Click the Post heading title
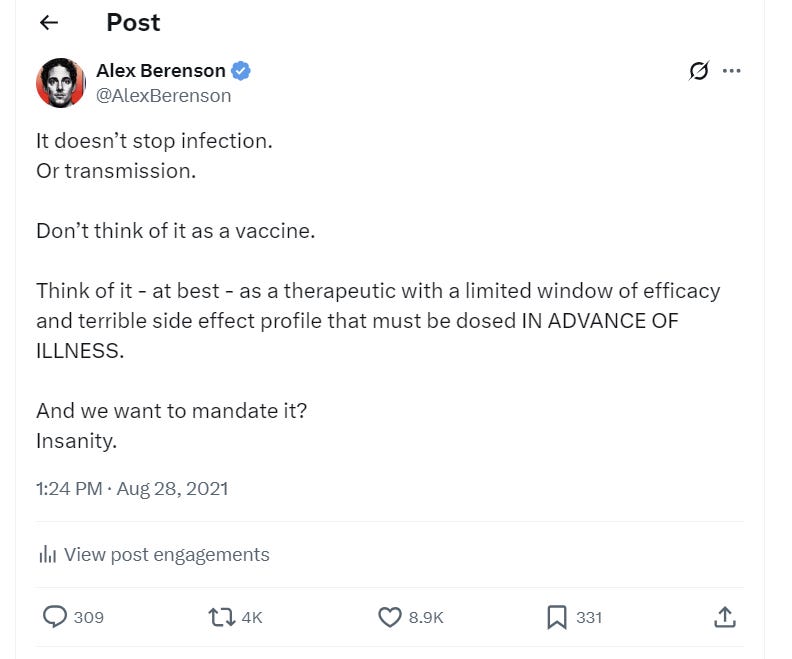Screen dimensions: 792x659 tap(133, 23)
